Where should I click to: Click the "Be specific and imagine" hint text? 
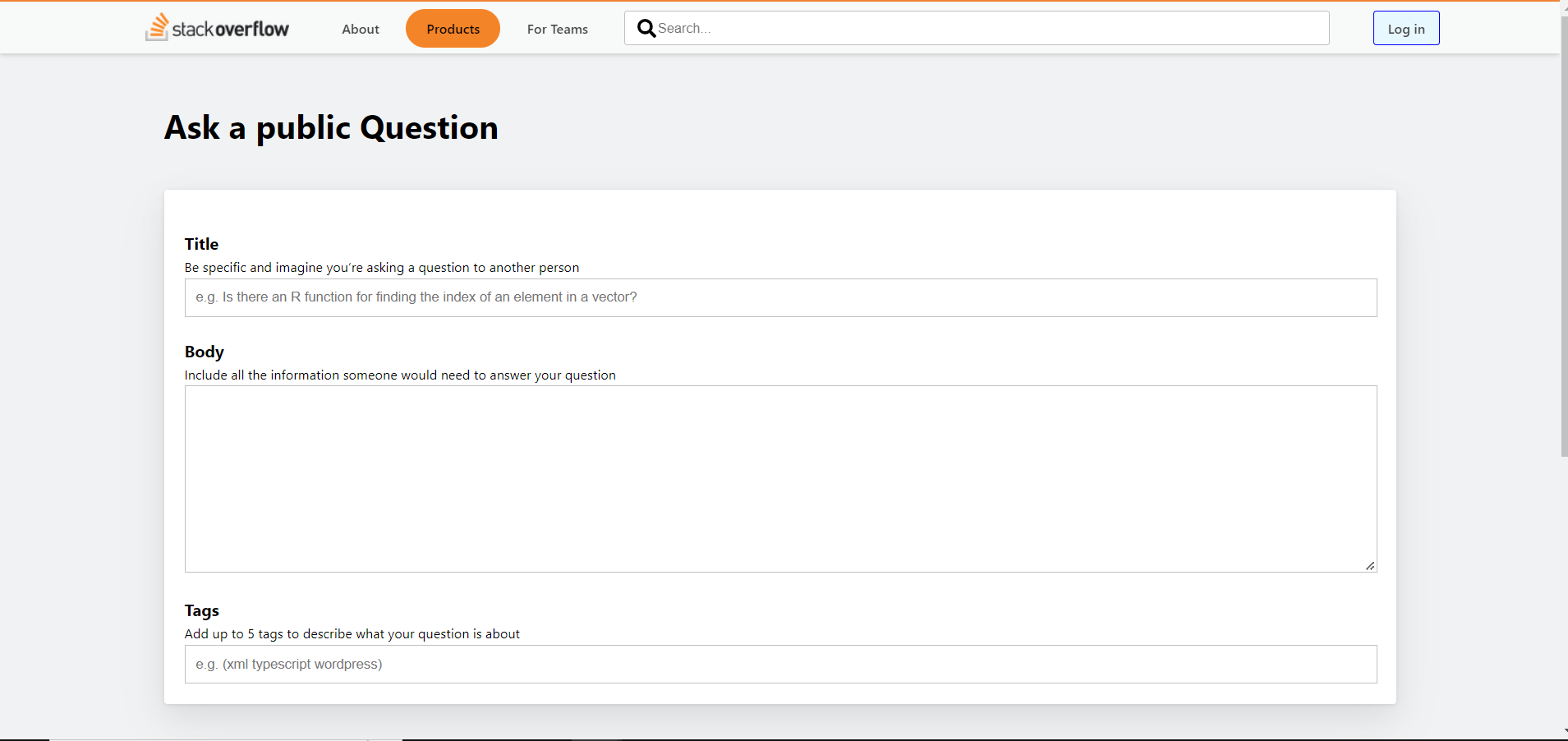click(381, 268)
